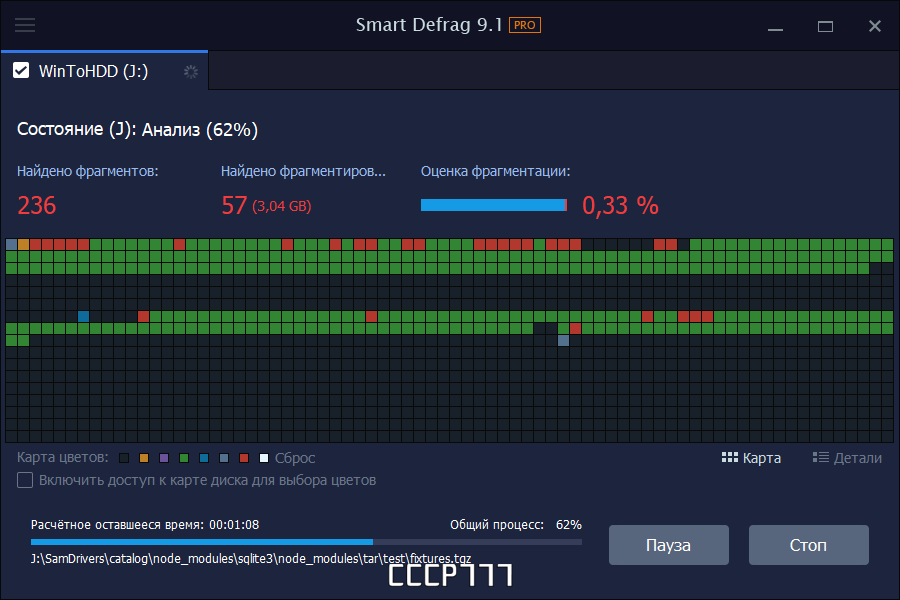Enable Включить доступ к карте диска checkbox
This screenshot has height=600, width=900.
25,480
